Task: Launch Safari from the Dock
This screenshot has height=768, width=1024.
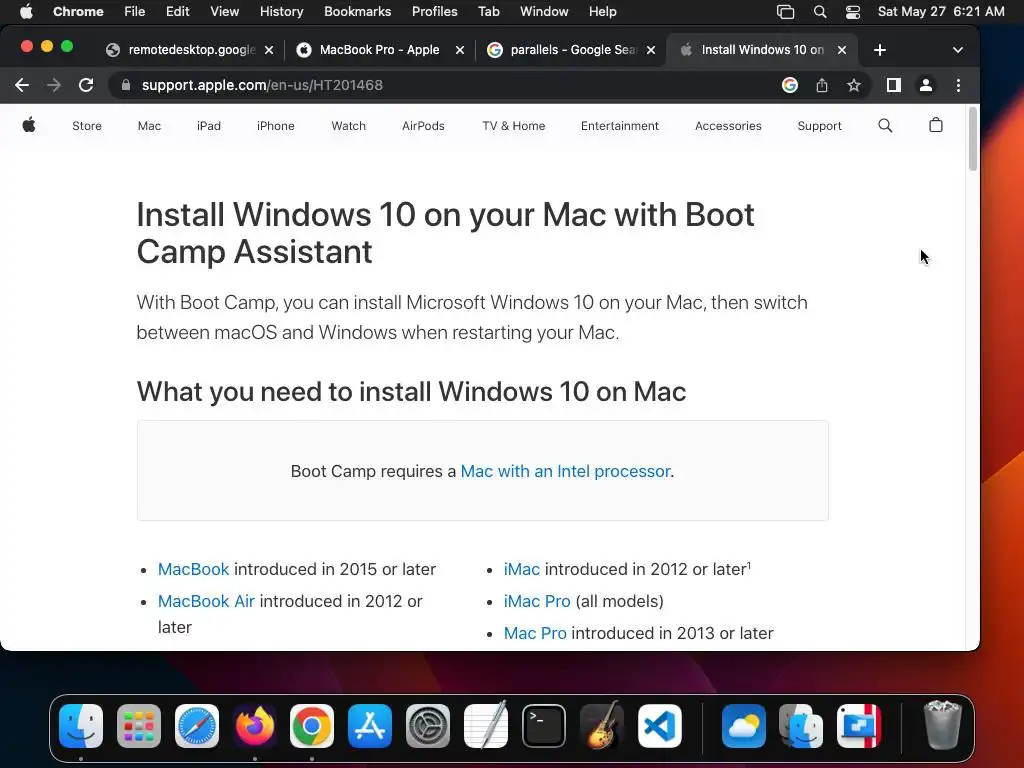Action: (x=197, y=726)
